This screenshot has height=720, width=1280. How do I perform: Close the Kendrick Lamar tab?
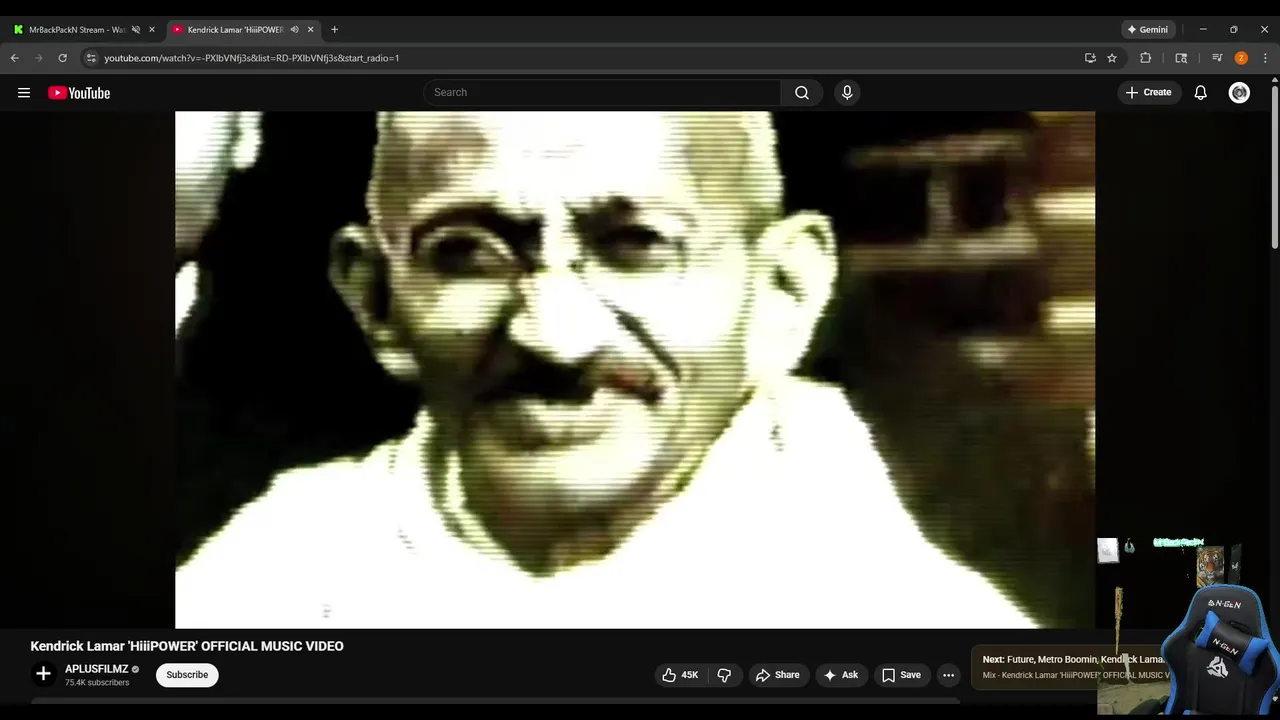click(311, 30)
